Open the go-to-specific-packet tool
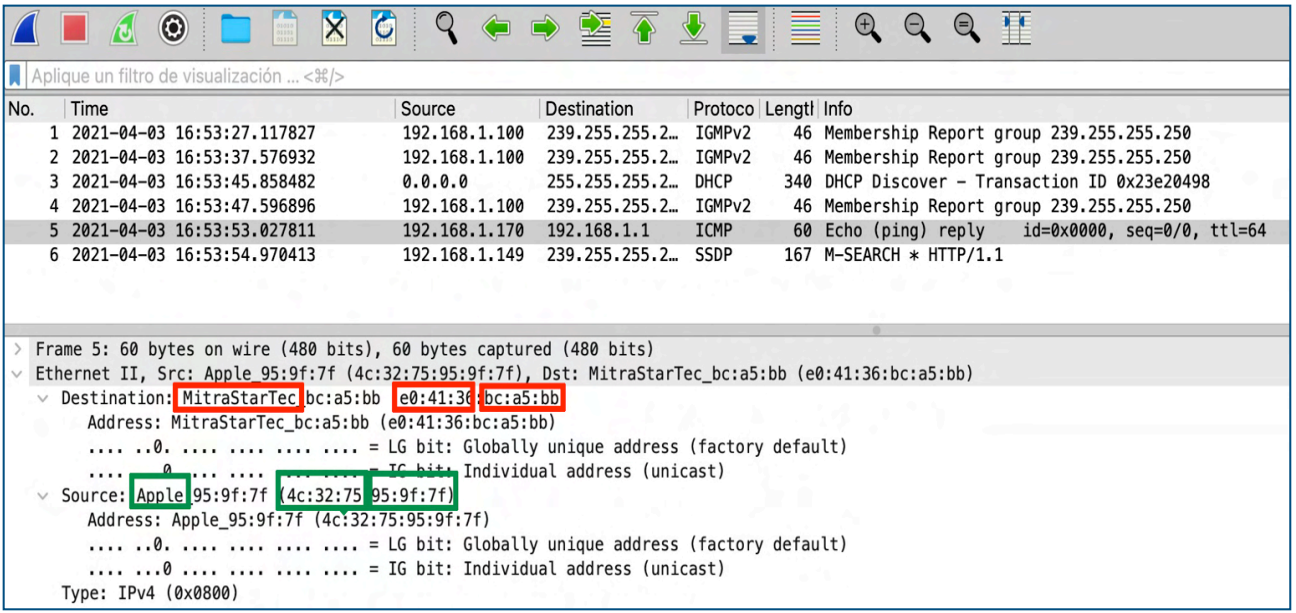Viewport: 1296px width, 613px height. point(597,29)
